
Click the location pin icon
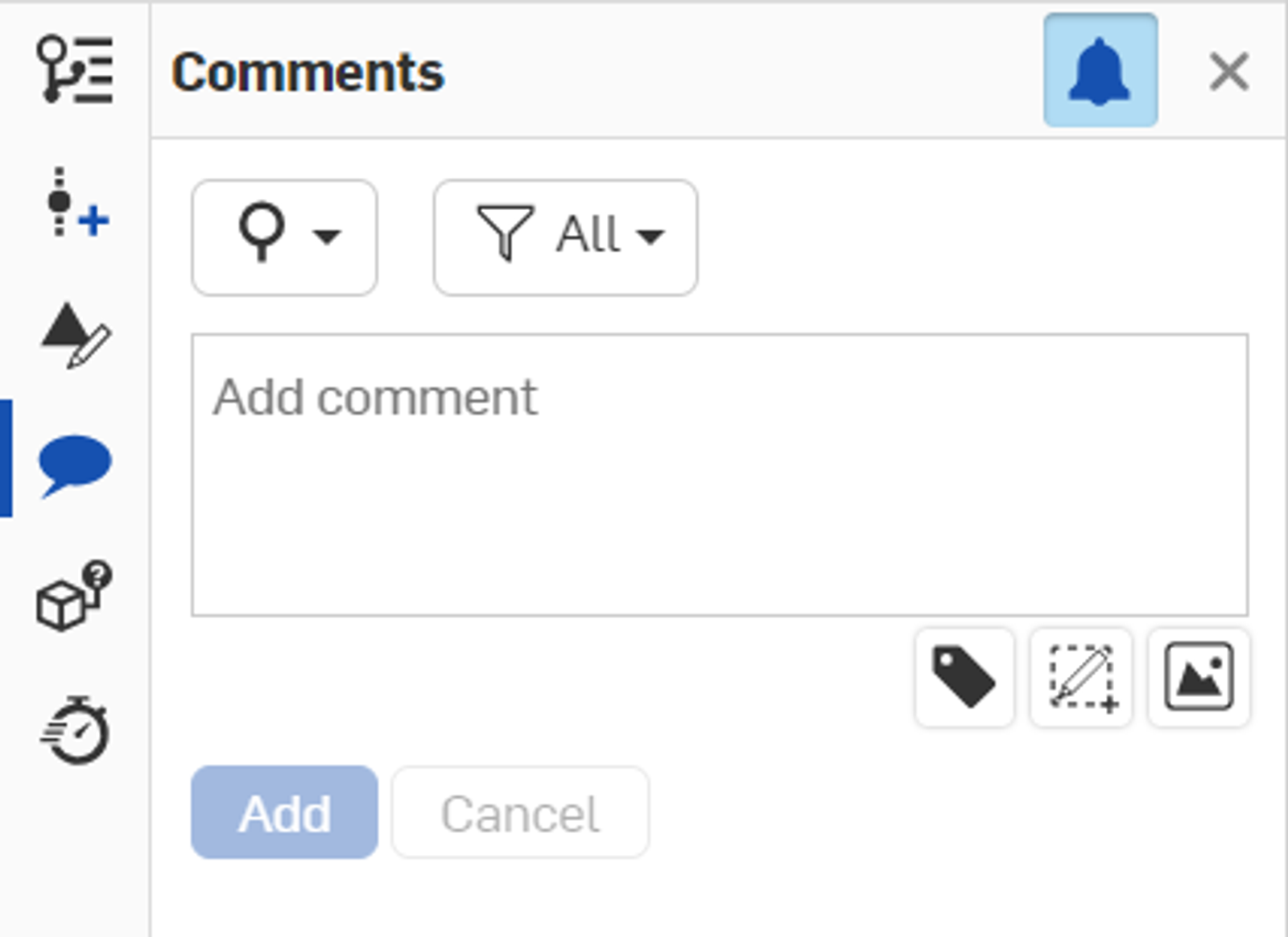tap(262, 235)
